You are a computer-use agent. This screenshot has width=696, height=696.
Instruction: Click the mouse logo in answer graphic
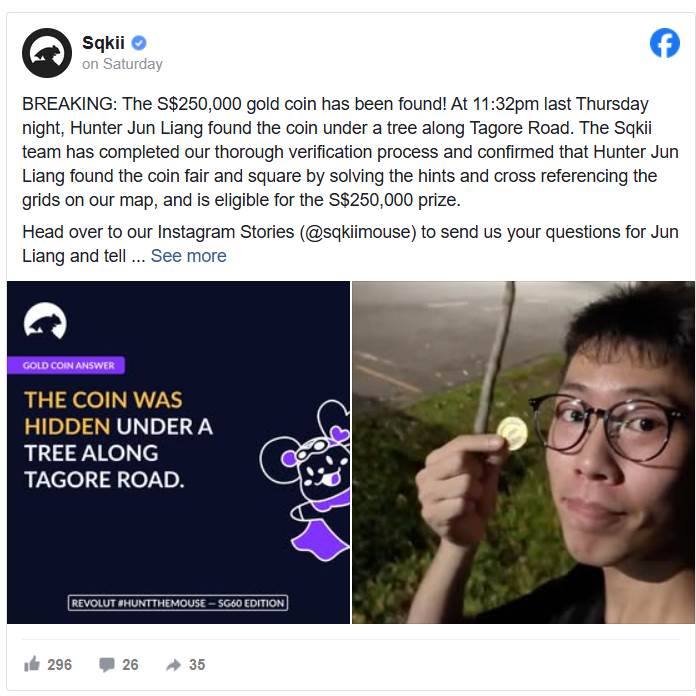45,321
